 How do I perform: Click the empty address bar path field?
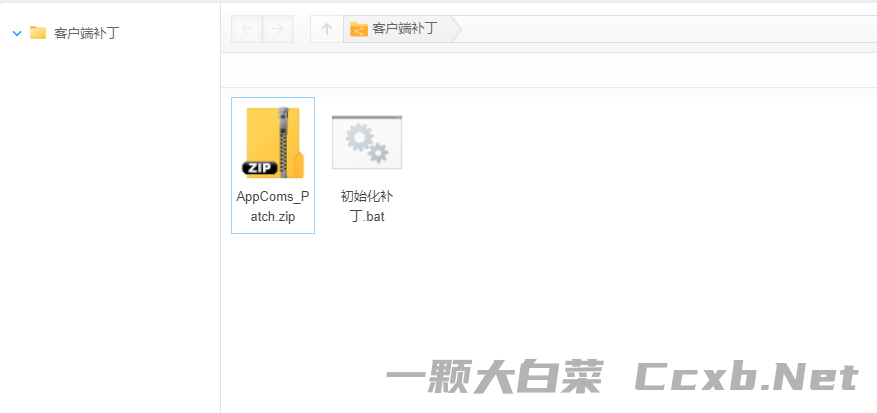pyautogui.click(x=668, y=29)
